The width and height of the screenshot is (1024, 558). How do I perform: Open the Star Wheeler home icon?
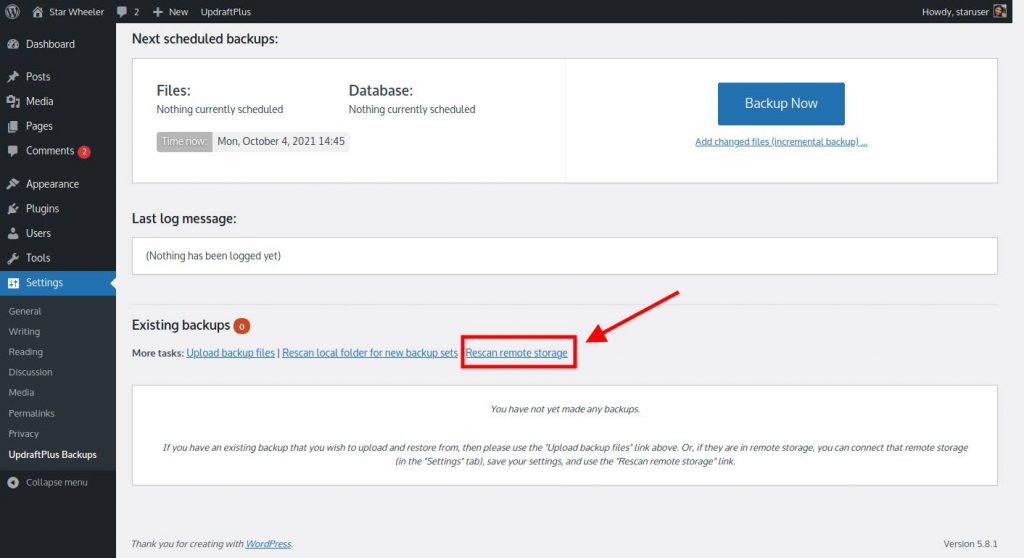(x=37, y=11)
